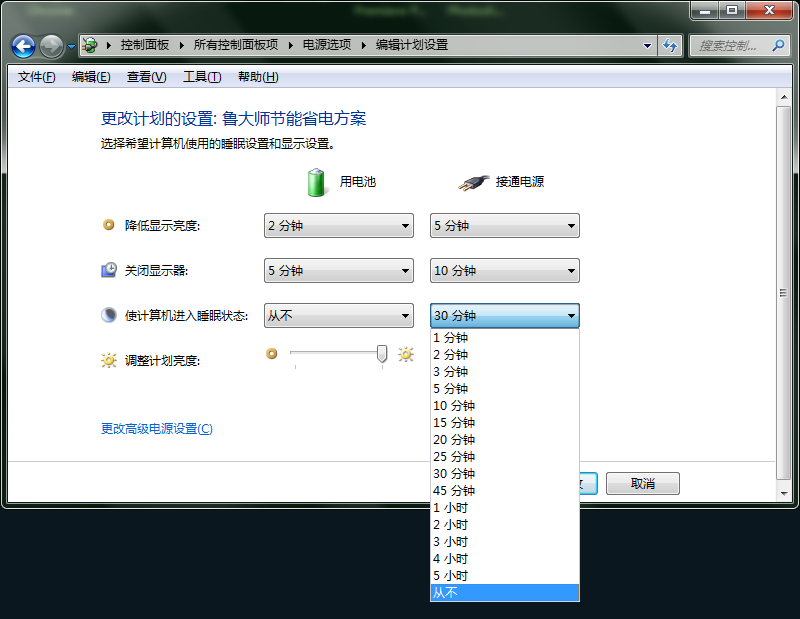The image size is (800, 619).
Task: Open the address bar history dropdown arrow
Action: (x=646, y=46)
